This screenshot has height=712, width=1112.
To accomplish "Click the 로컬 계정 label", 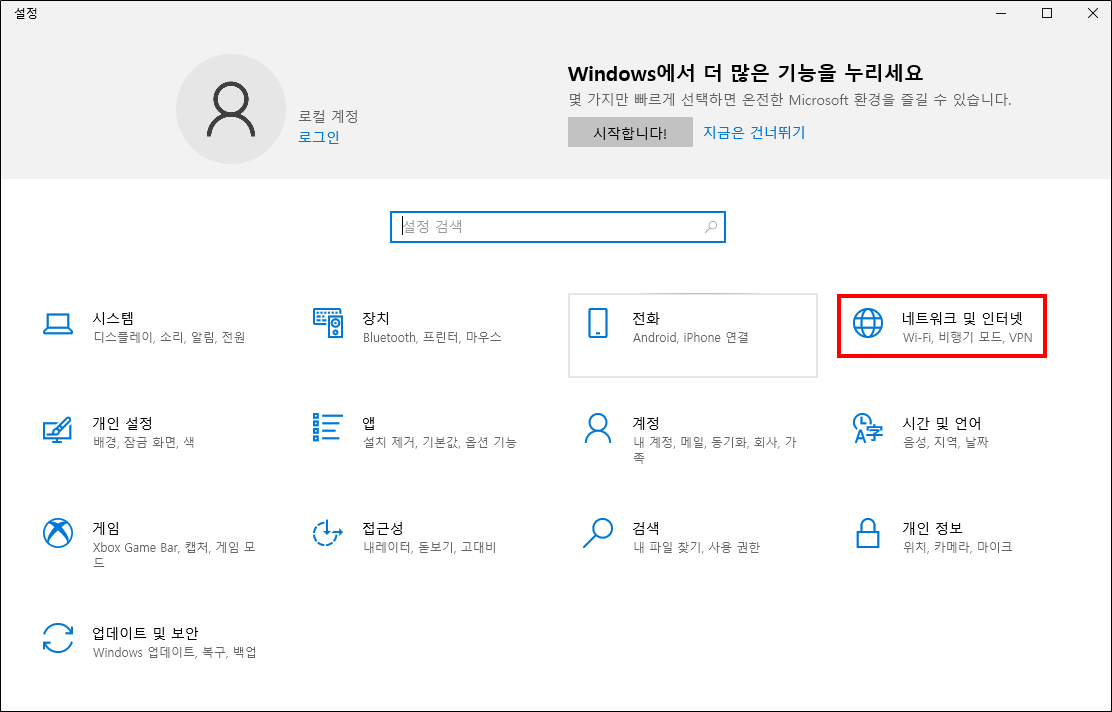I will [x=328, y=116].
